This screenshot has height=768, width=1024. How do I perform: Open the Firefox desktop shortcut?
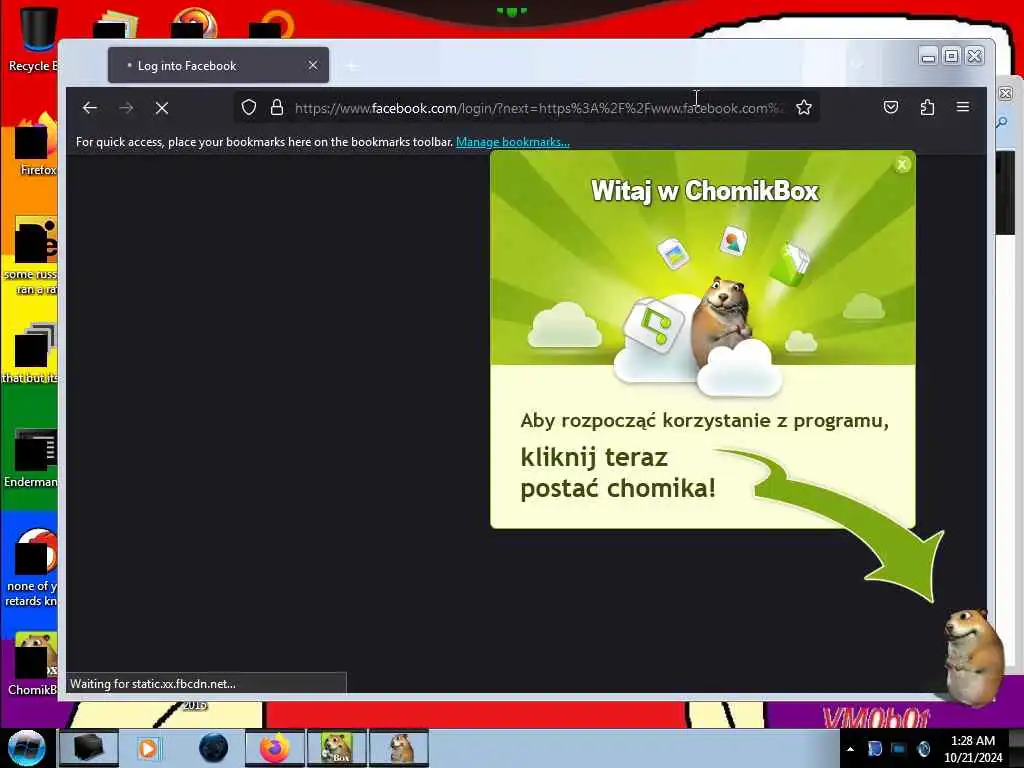(36, 145)
